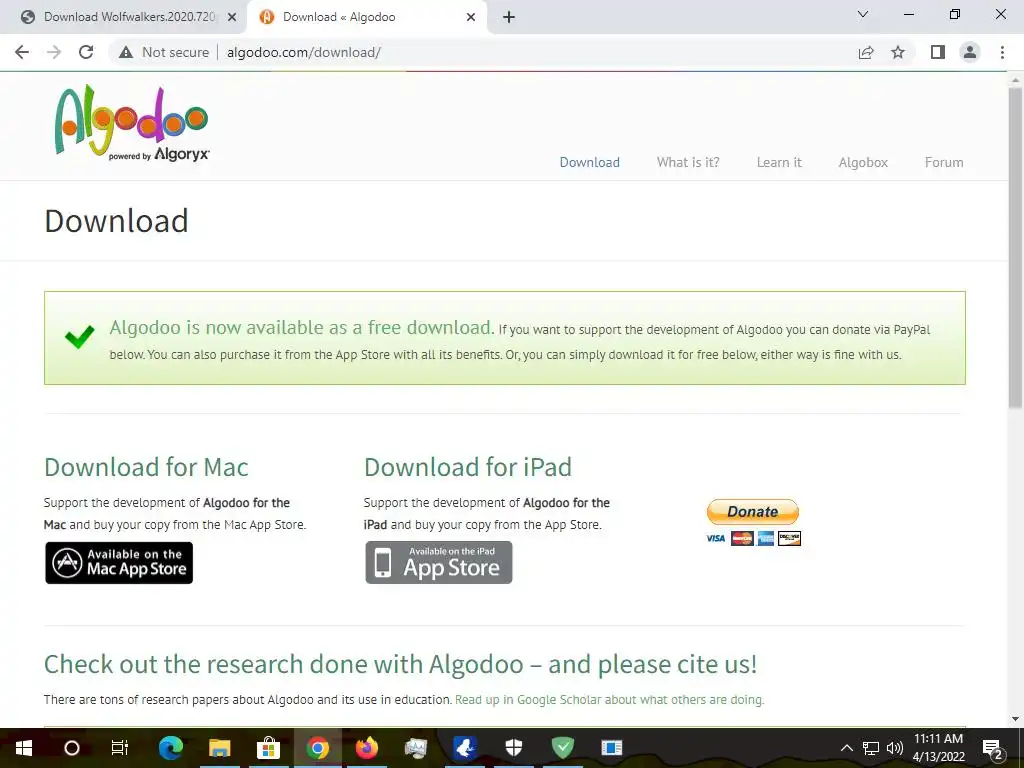Open Cortana search circle in taskbar
Viewport: 1024px width, 768px height.
[72, 748]
